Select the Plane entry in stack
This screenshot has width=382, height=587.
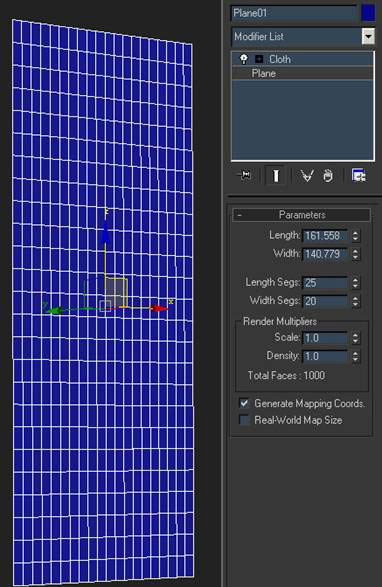tap(303, 73)
